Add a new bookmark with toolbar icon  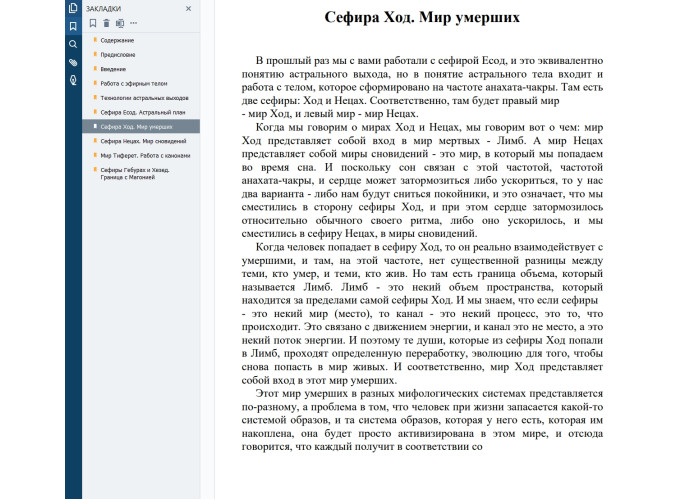pos(93,22)
